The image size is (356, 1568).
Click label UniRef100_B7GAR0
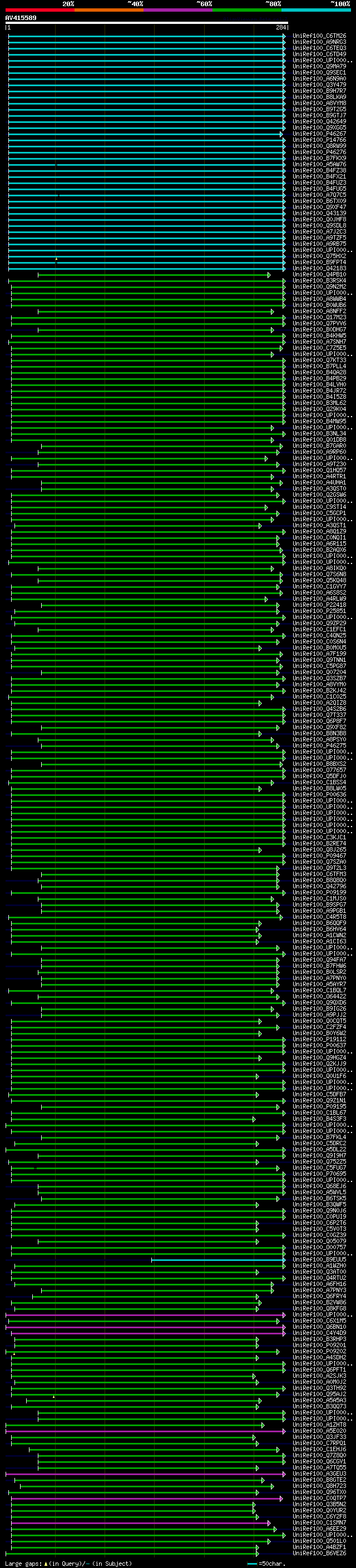319,446
